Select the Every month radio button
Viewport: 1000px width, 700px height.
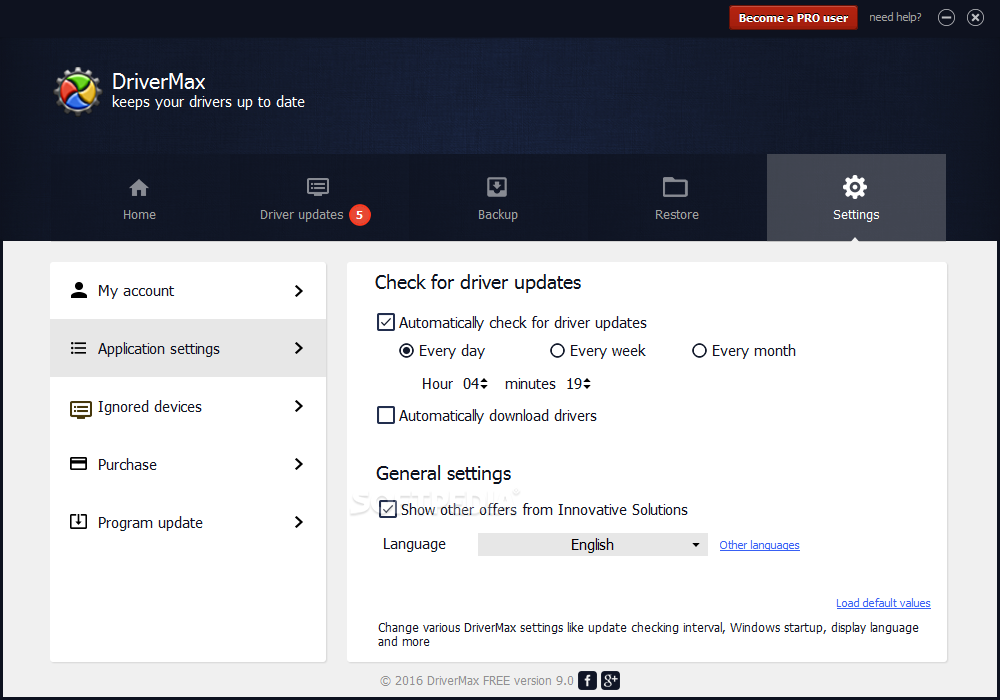700,351
